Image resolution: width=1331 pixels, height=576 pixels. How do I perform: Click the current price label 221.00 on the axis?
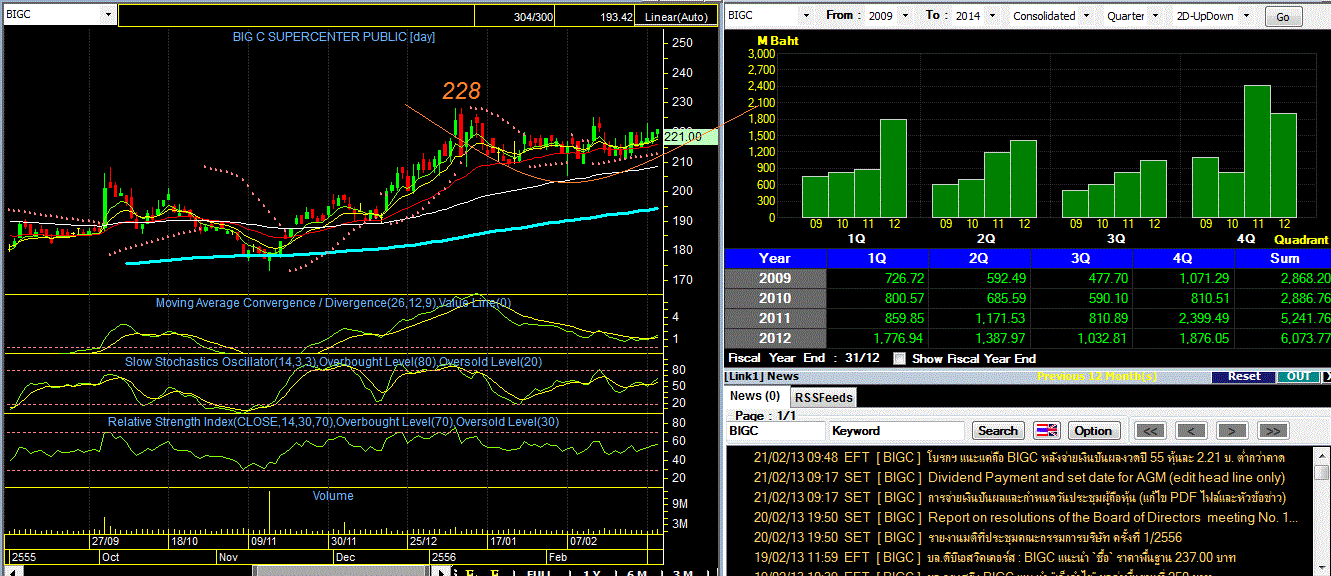pos(691,137)
